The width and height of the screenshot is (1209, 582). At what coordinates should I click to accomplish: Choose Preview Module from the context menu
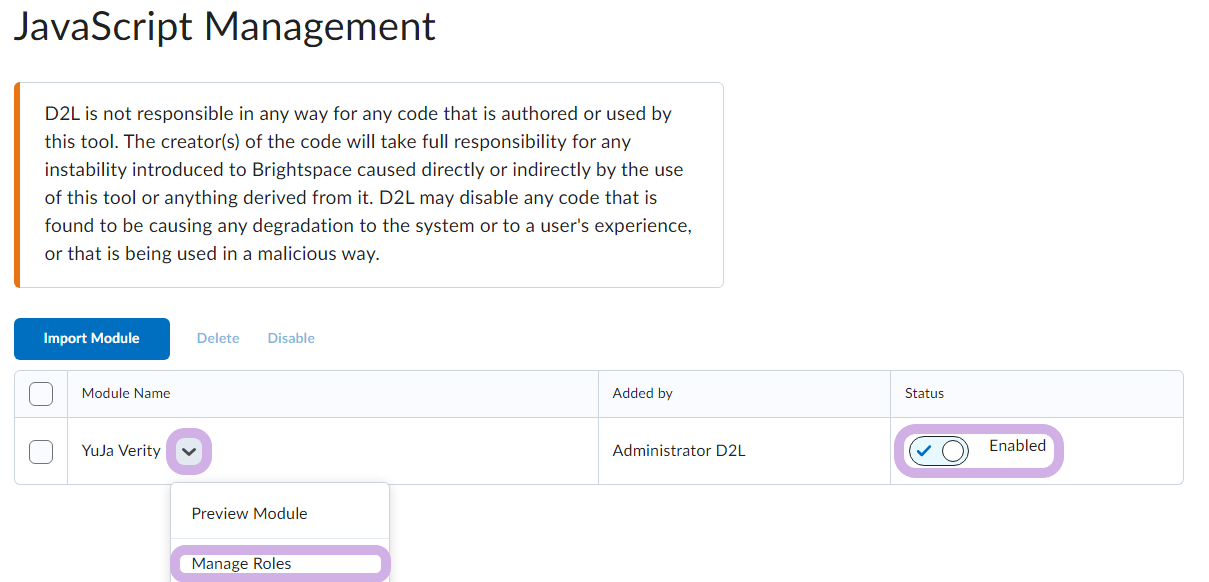click(x=249, y=513)
